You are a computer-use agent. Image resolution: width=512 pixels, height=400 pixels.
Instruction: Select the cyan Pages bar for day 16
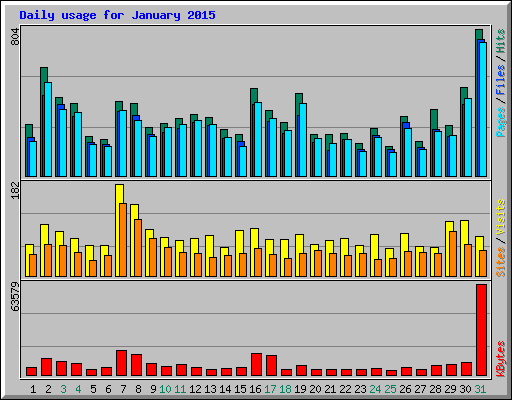(258, 139)
